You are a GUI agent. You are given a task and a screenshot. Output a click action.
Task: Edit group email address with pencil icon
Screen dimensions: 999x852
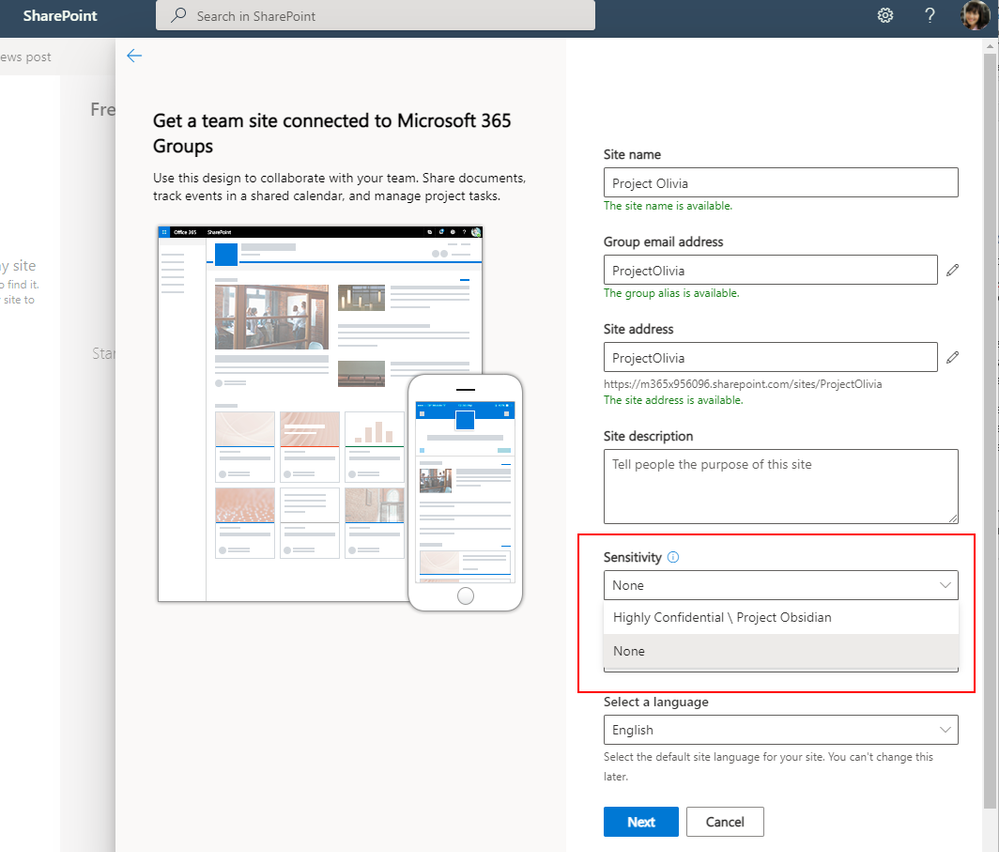pyautogui.click(x=952, y=270)
